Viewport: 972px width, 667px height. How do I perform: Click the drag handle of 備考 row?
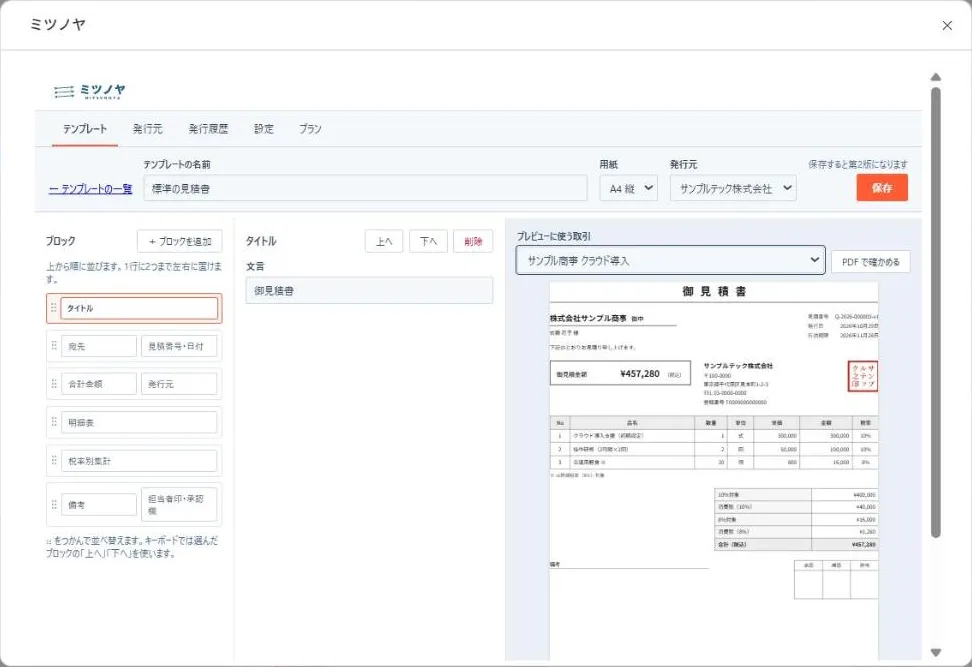[54, 504]
